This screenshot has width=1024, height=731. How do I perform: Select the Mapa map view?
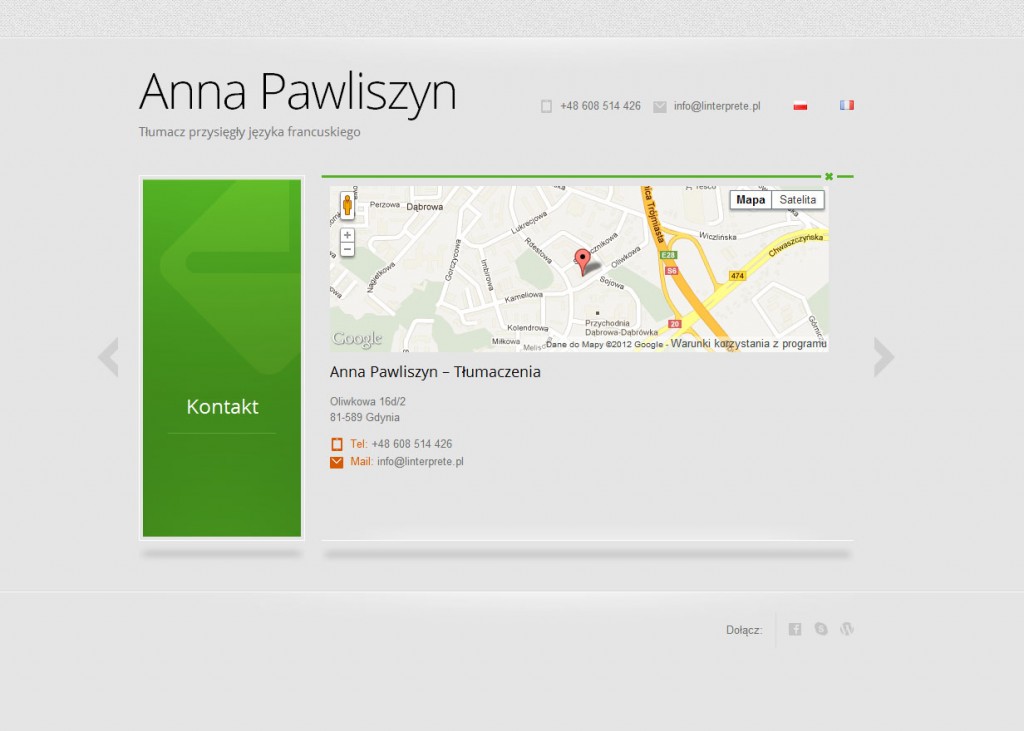[x=750, y=200]
